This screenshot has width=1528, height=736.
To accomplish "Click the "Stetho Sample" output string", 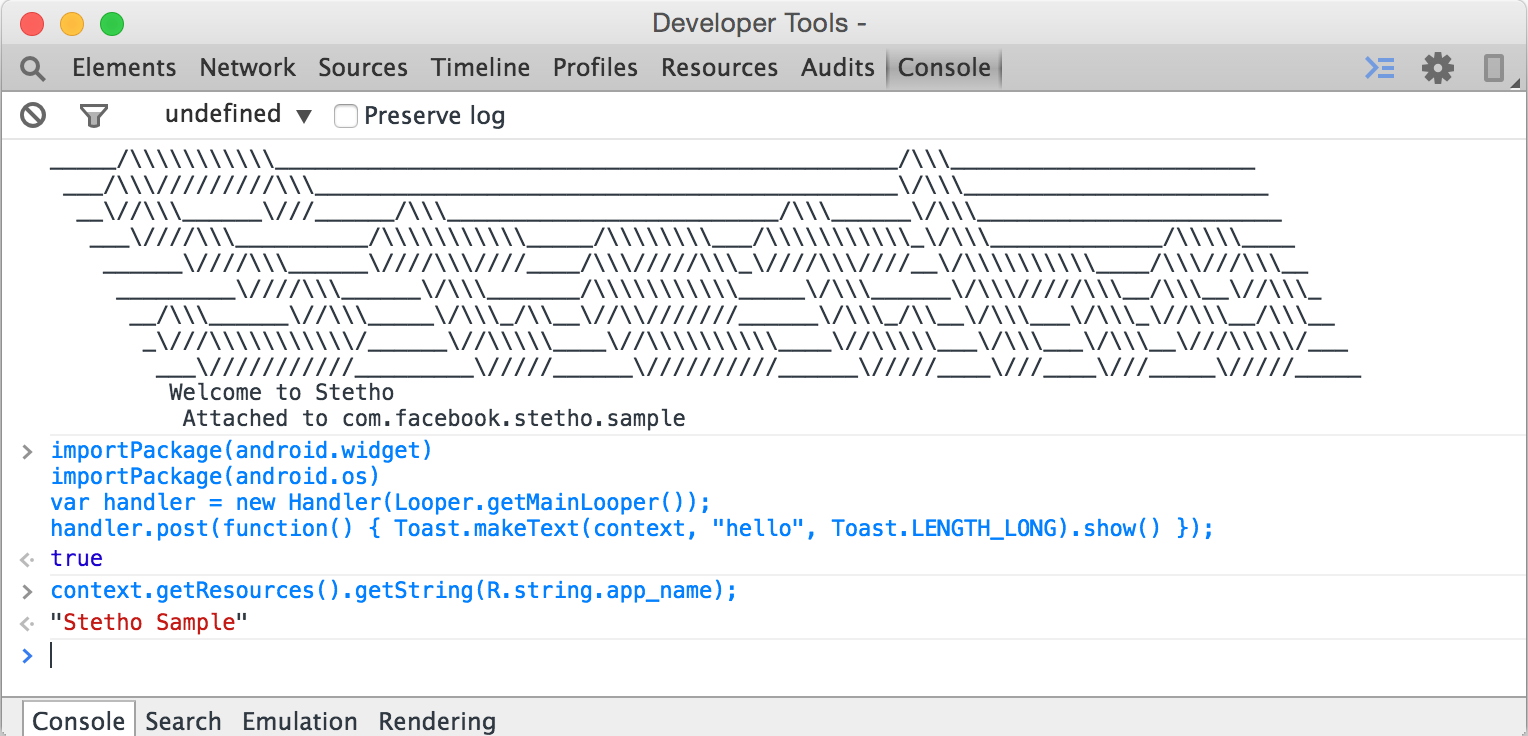I will pyautogui.click(x=149, y=623).
